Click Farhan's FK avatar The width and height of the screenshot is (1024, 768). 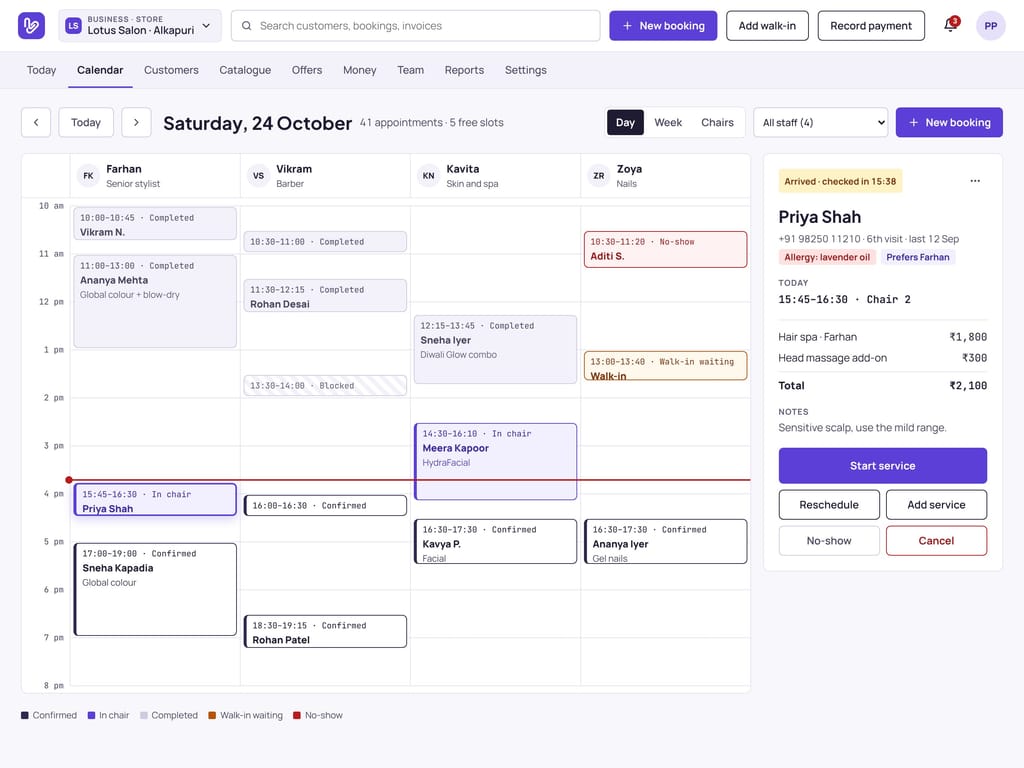88,176
